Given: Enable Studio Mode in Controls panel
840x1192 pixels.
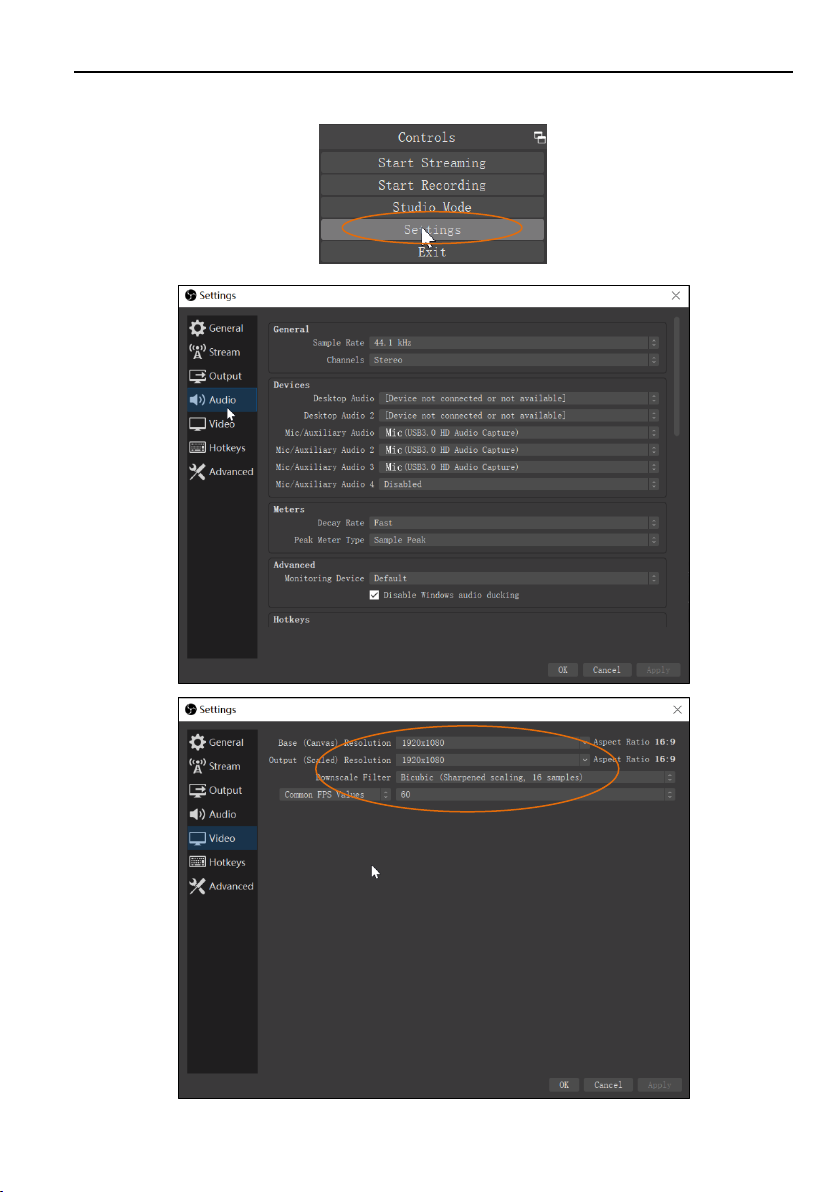Looking at the screenshot, I should (x=432, y=207).
